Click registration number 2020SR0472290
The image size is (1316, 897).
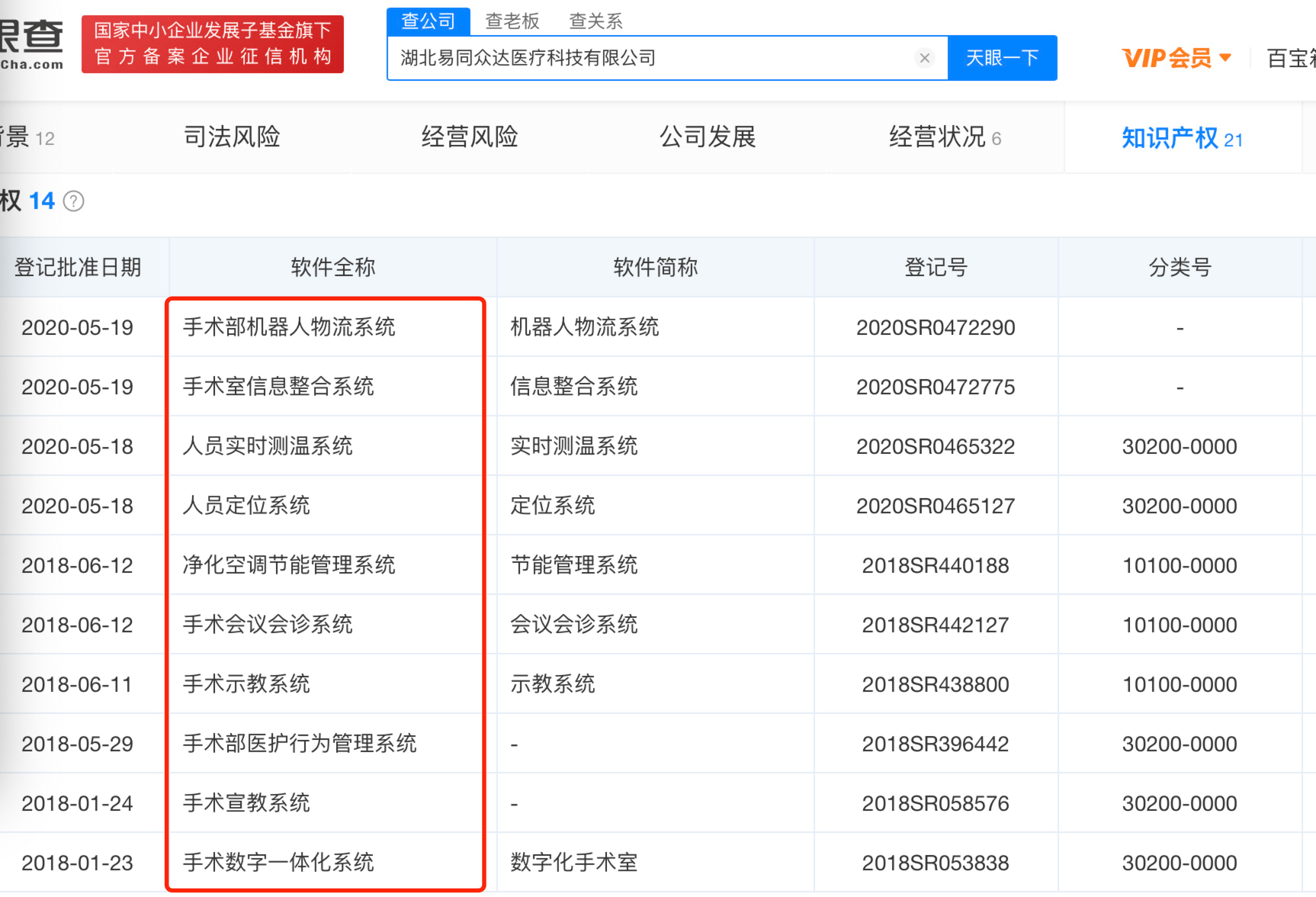(936, 328)
